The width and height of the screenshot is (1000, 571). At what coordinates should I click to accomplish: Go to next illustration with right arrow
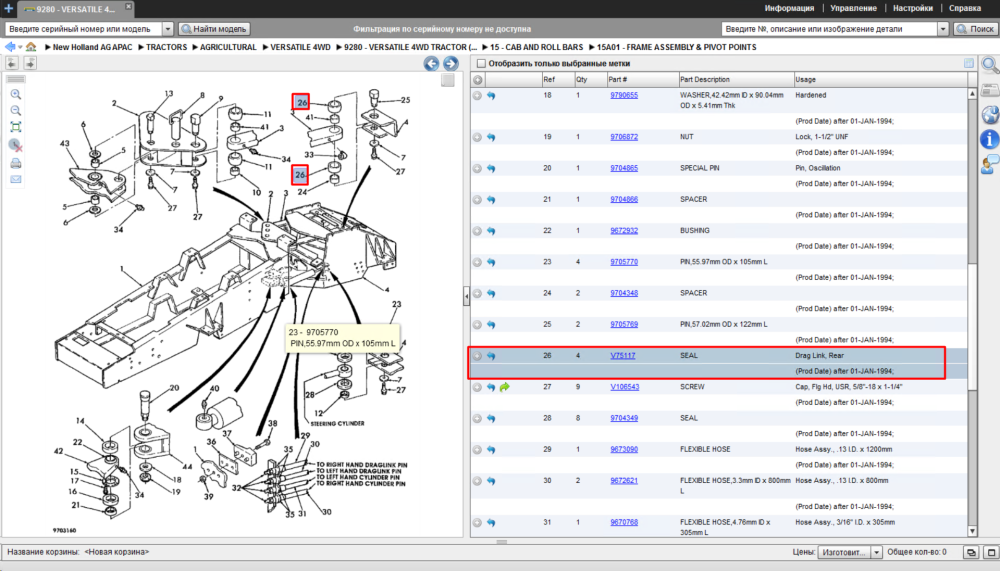[450, 63]
